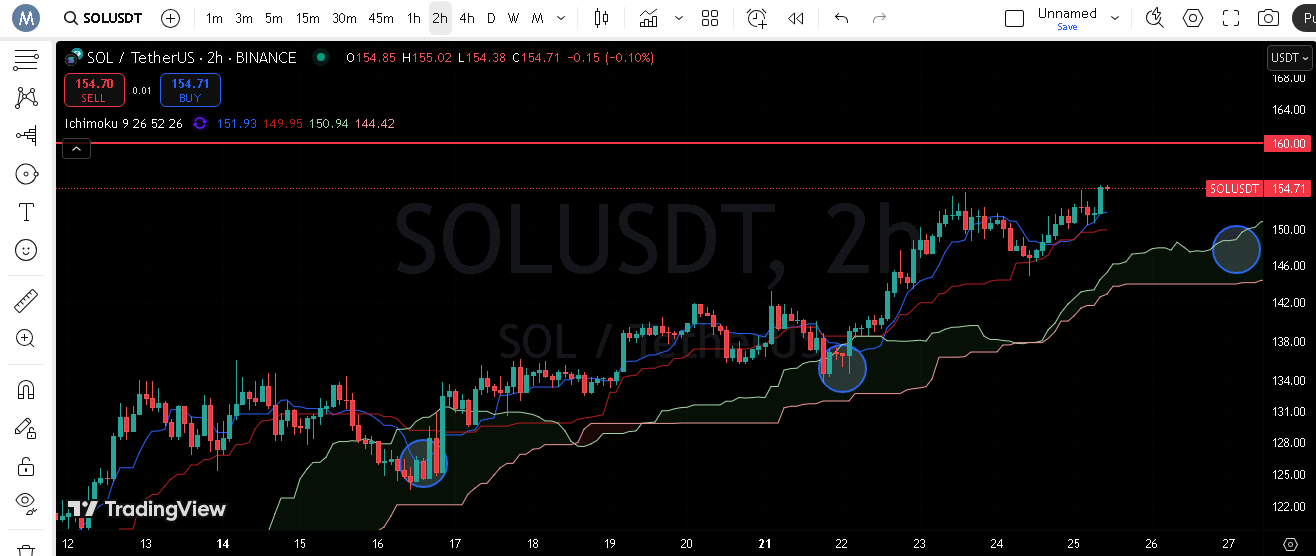This screenshot has width=1316, height=556.
Task: Open chart settings hexagon icon
Action: [1193, 18]
